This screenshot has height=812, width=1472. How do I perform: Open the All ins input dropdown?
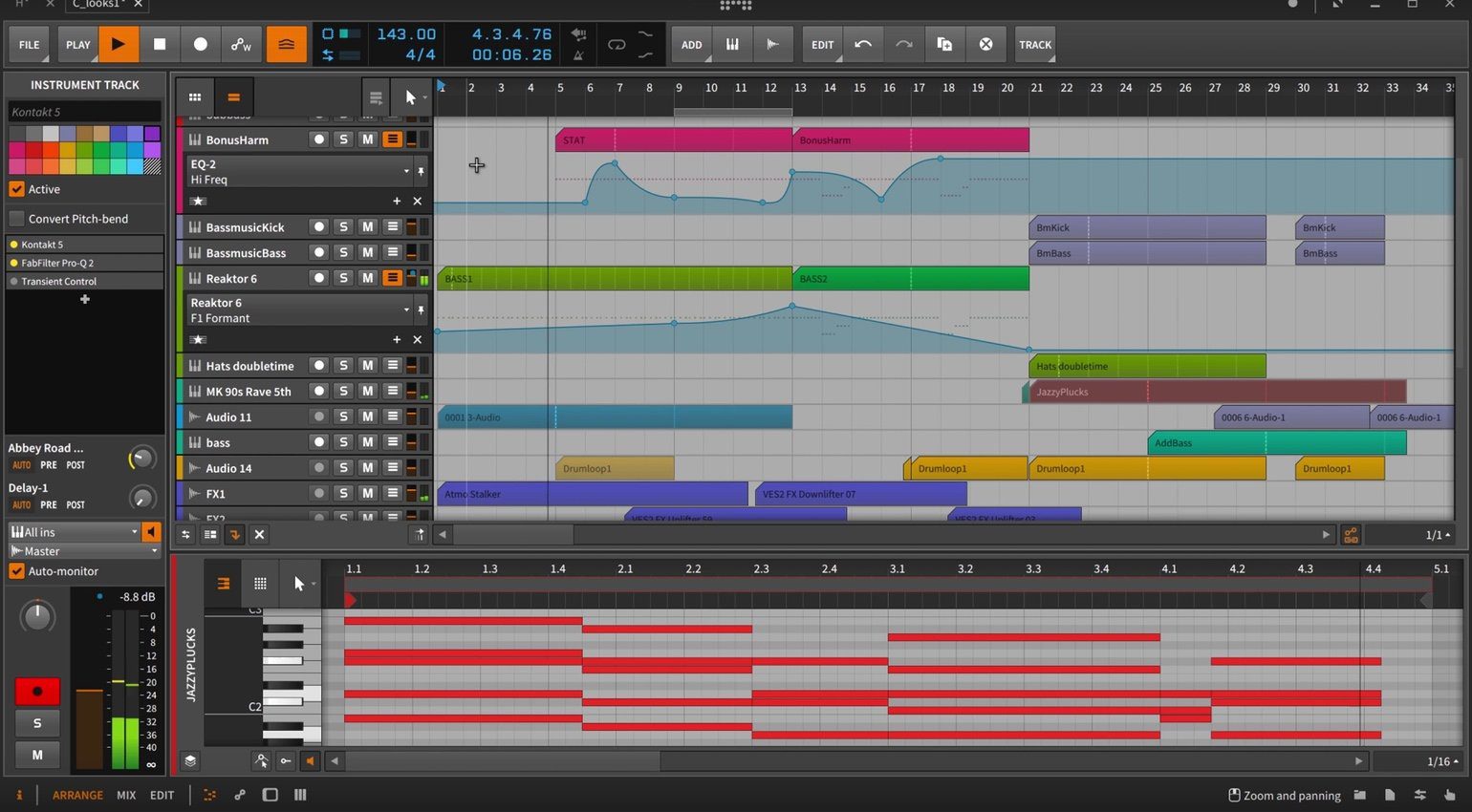pos(74,532)
